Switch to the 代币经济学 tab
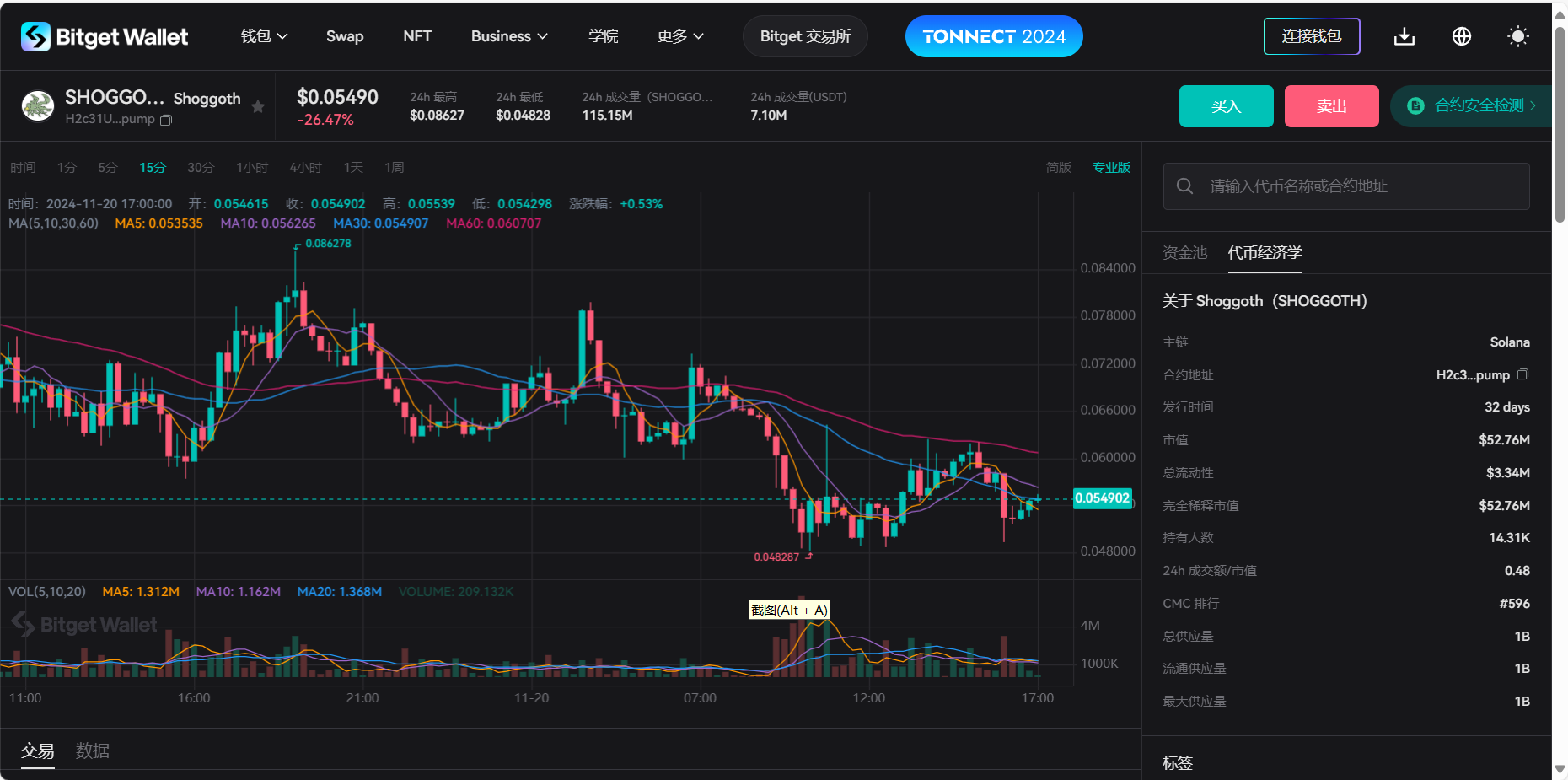The width and height of the screenshot is (1568, 780). (1265, 252)
